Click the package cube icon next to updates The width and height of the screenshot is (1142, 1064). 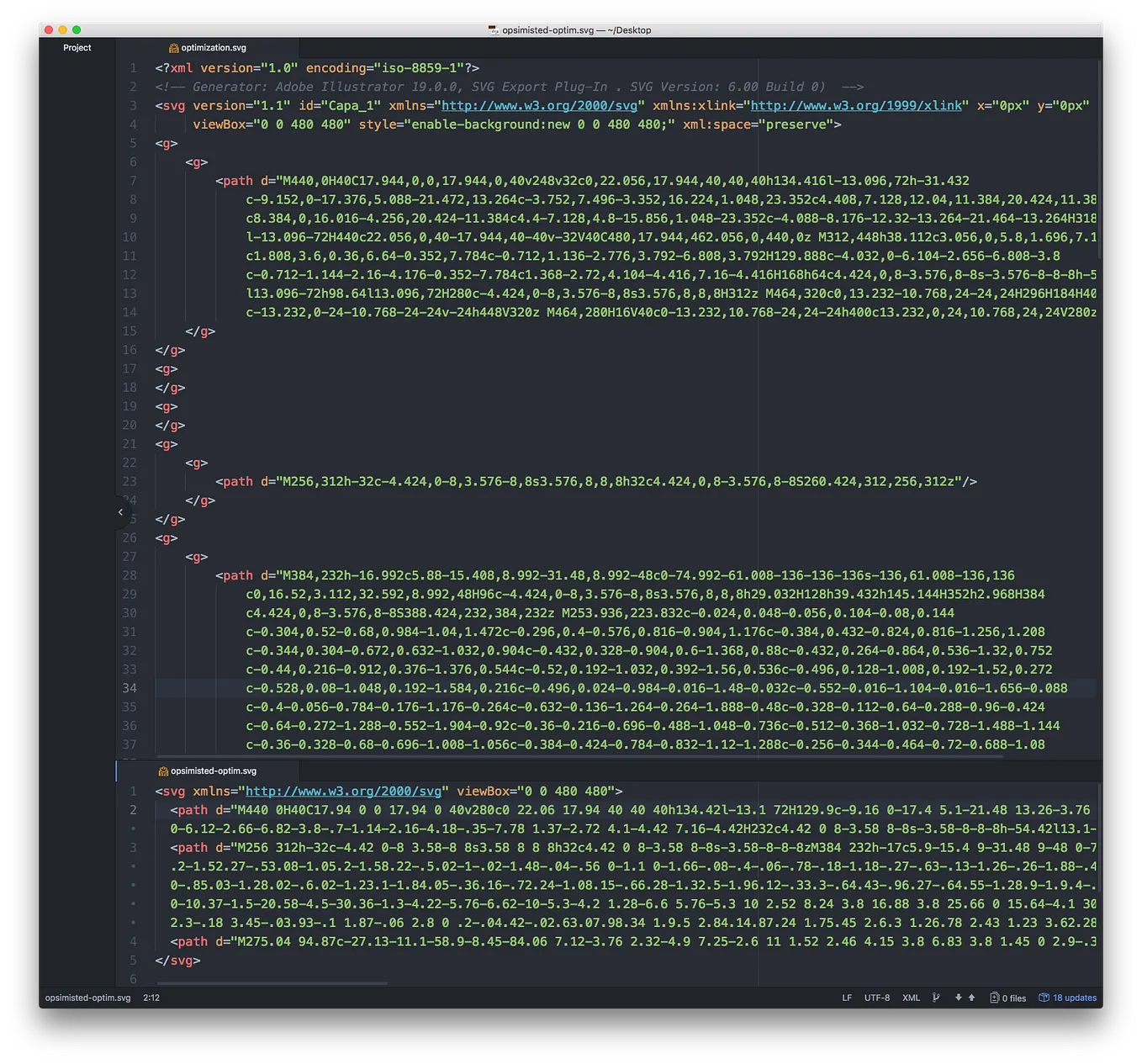(x=1044, y=998)
